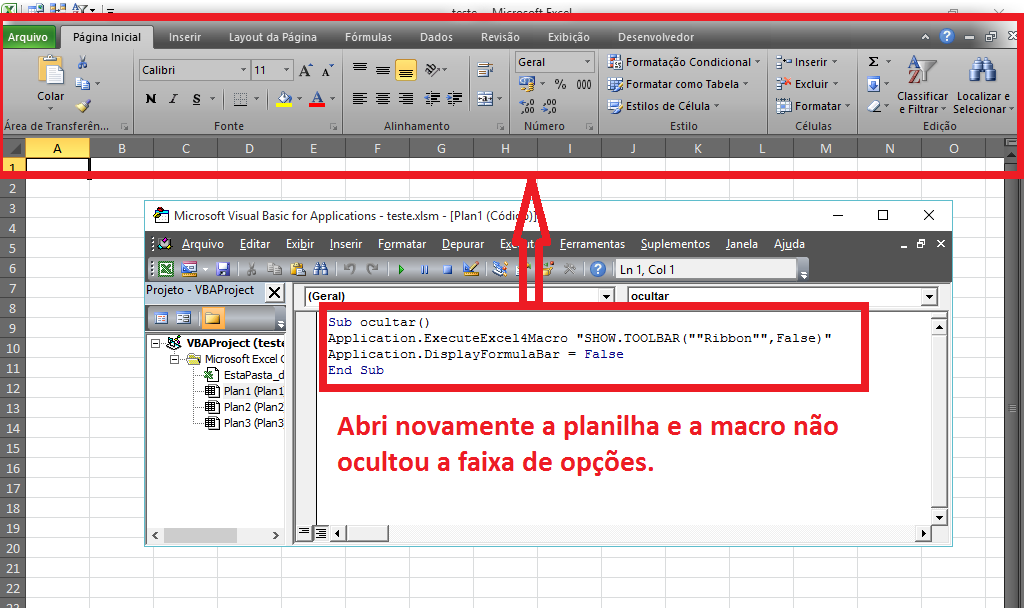This screenshot has height=608, width=1024.
Task: Click the VBA help question mark icon
Action: (x=598, y=269)
